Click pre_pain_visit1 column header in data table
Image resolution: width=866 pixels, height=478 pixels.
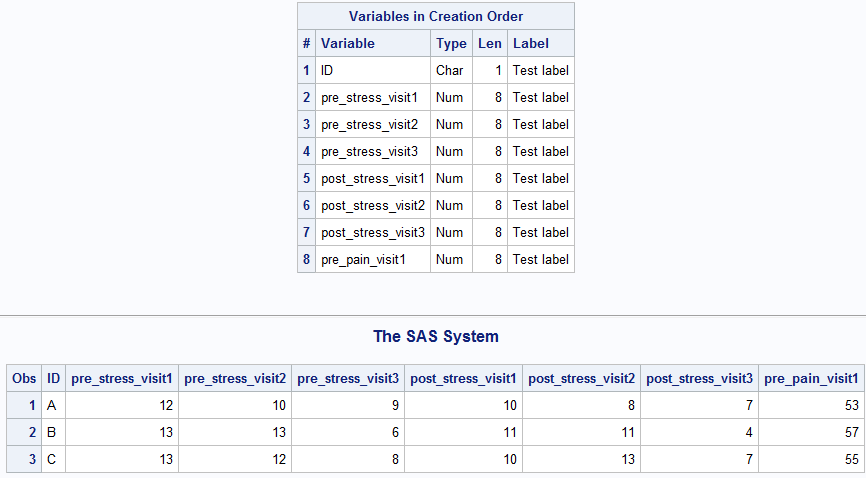[811, 378]
